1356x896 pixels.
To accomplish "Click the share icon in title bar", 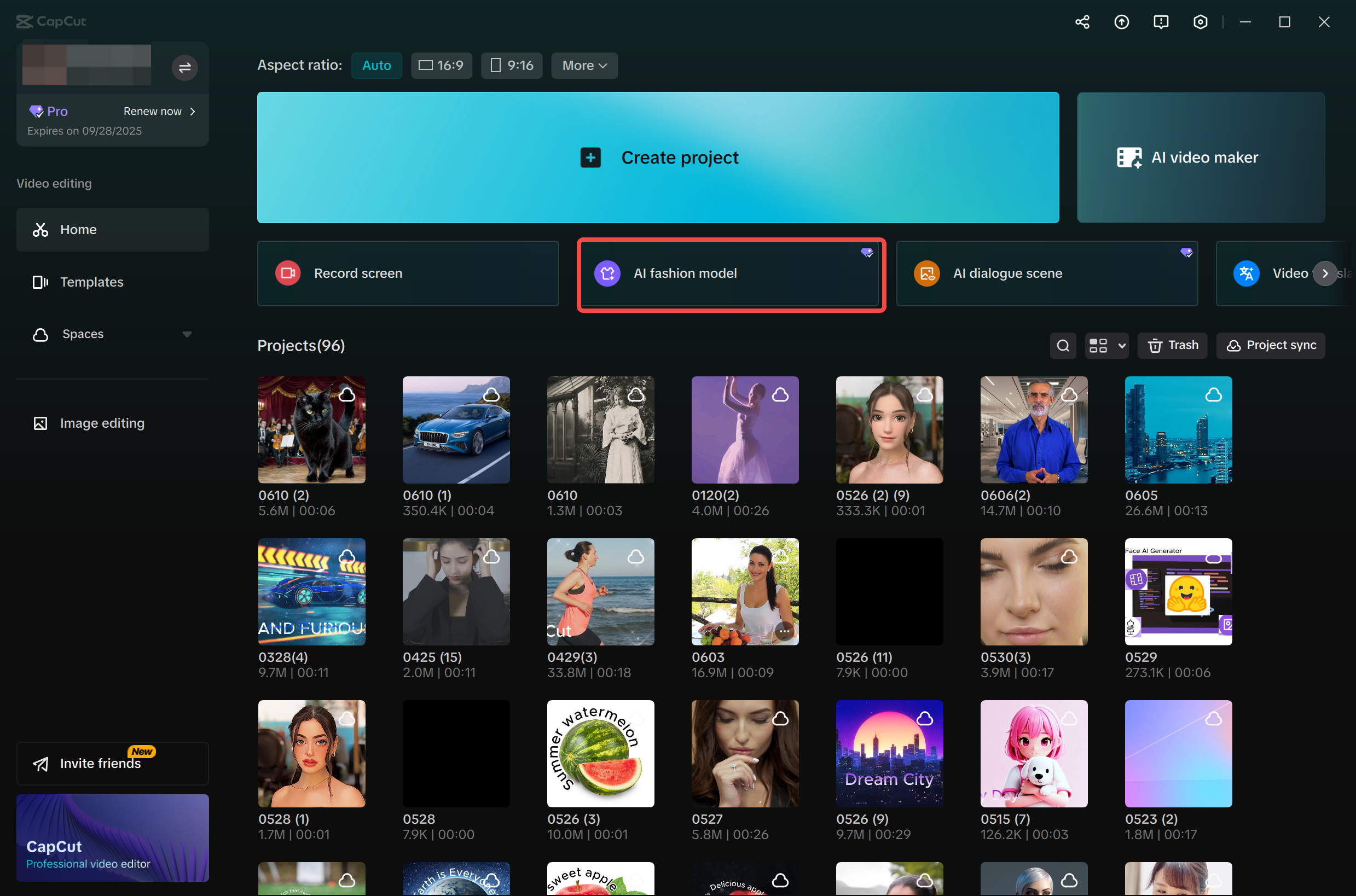I will [x=1082, y=22].
